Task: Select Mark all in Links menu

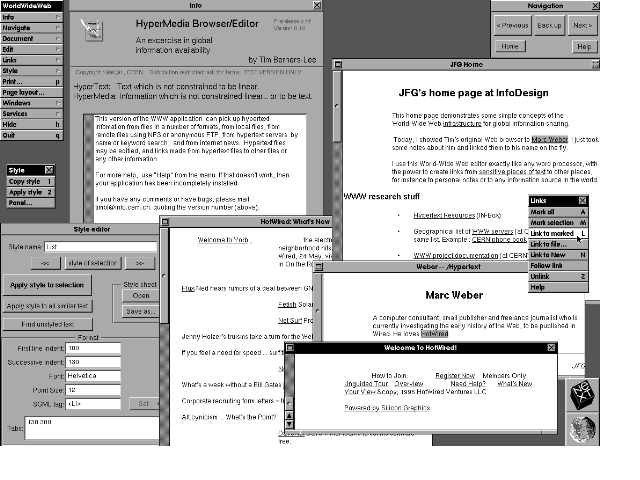Action: (x=558, y=212)
